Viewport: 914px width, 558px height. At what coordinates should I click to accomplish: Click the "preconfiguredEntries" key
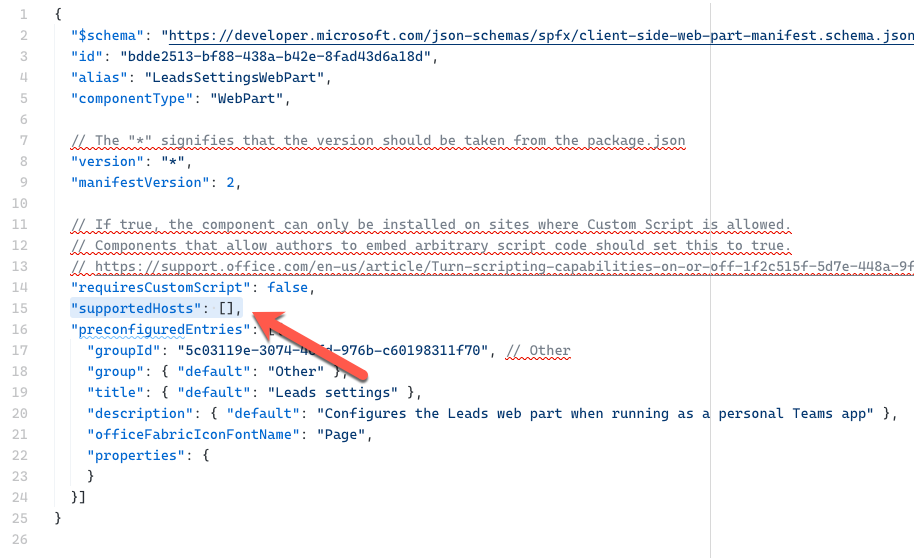click(160, 329)
